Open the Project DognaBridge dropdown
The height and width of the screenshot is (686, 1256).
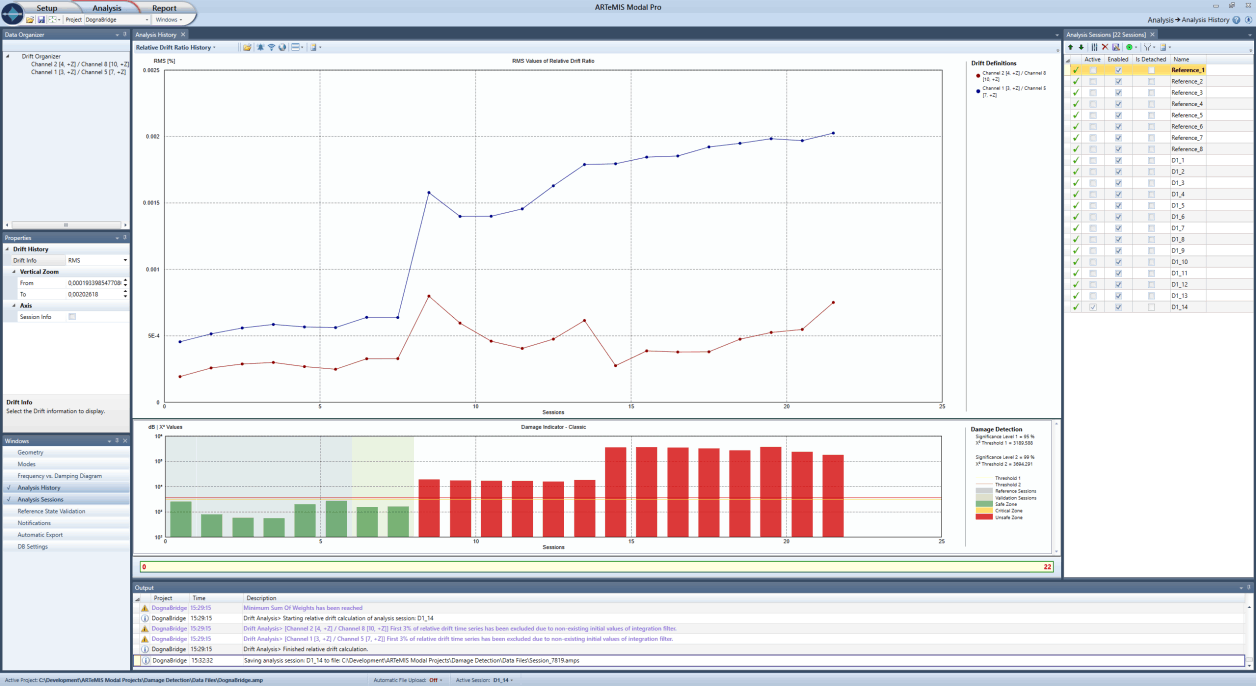click(146, 20)
